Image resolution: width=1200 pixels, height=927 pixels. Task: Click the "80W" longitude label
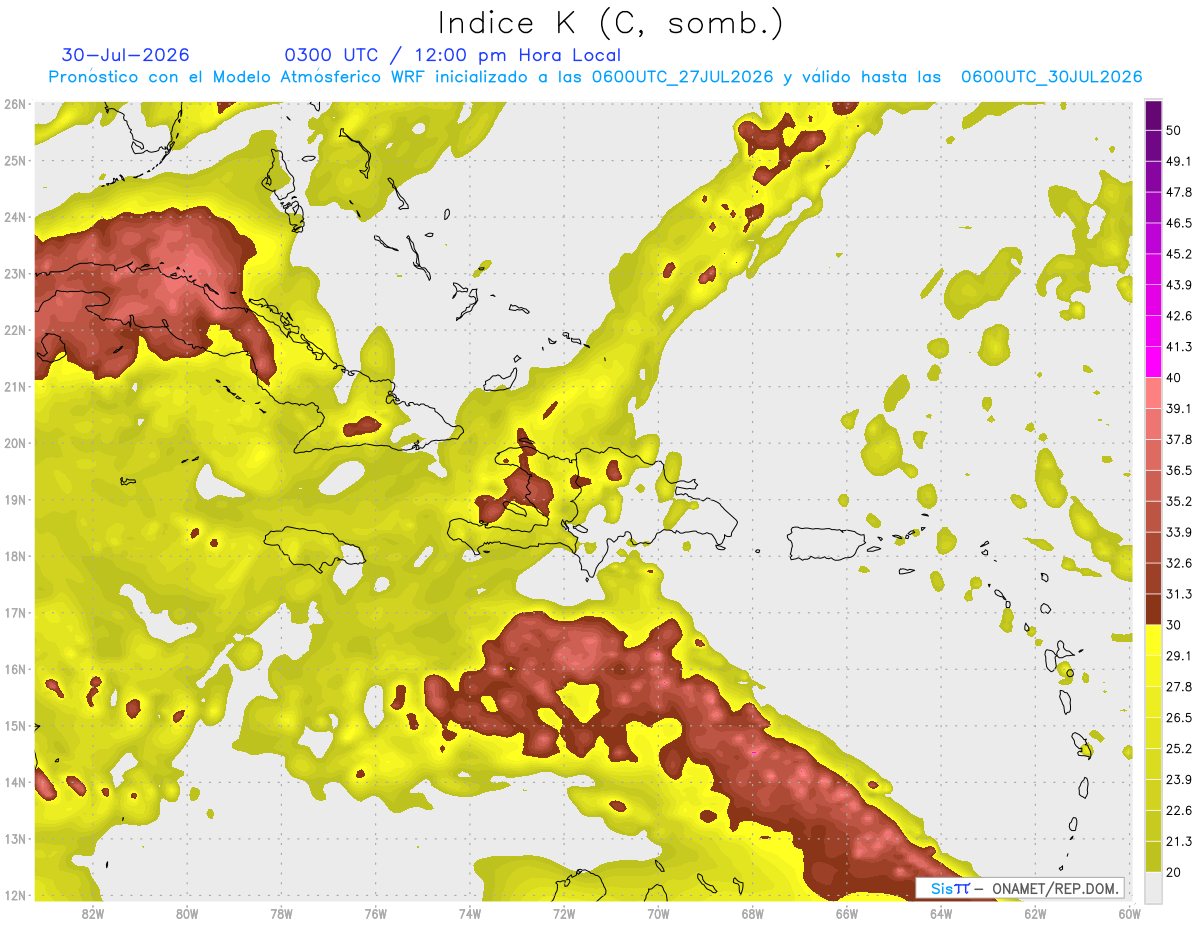pos(187,914)
